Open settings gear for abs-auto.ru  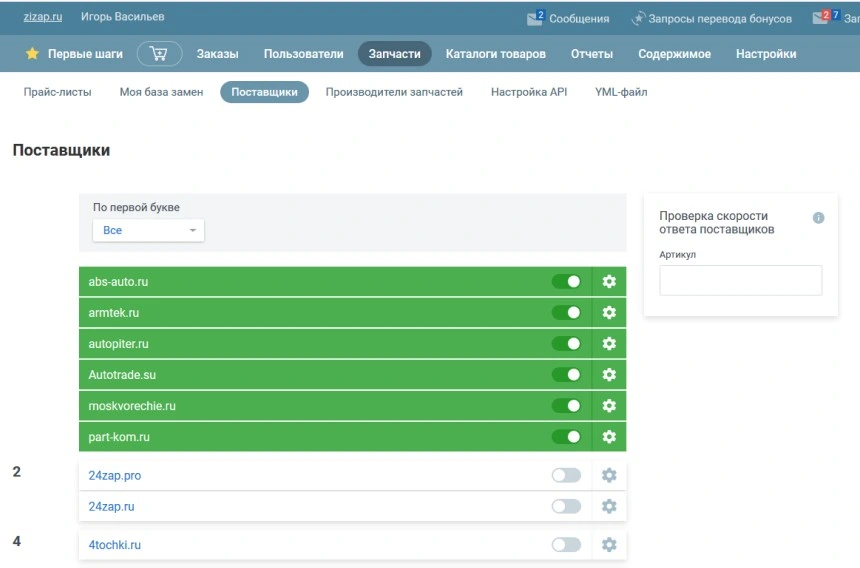(x=609, y=282)
